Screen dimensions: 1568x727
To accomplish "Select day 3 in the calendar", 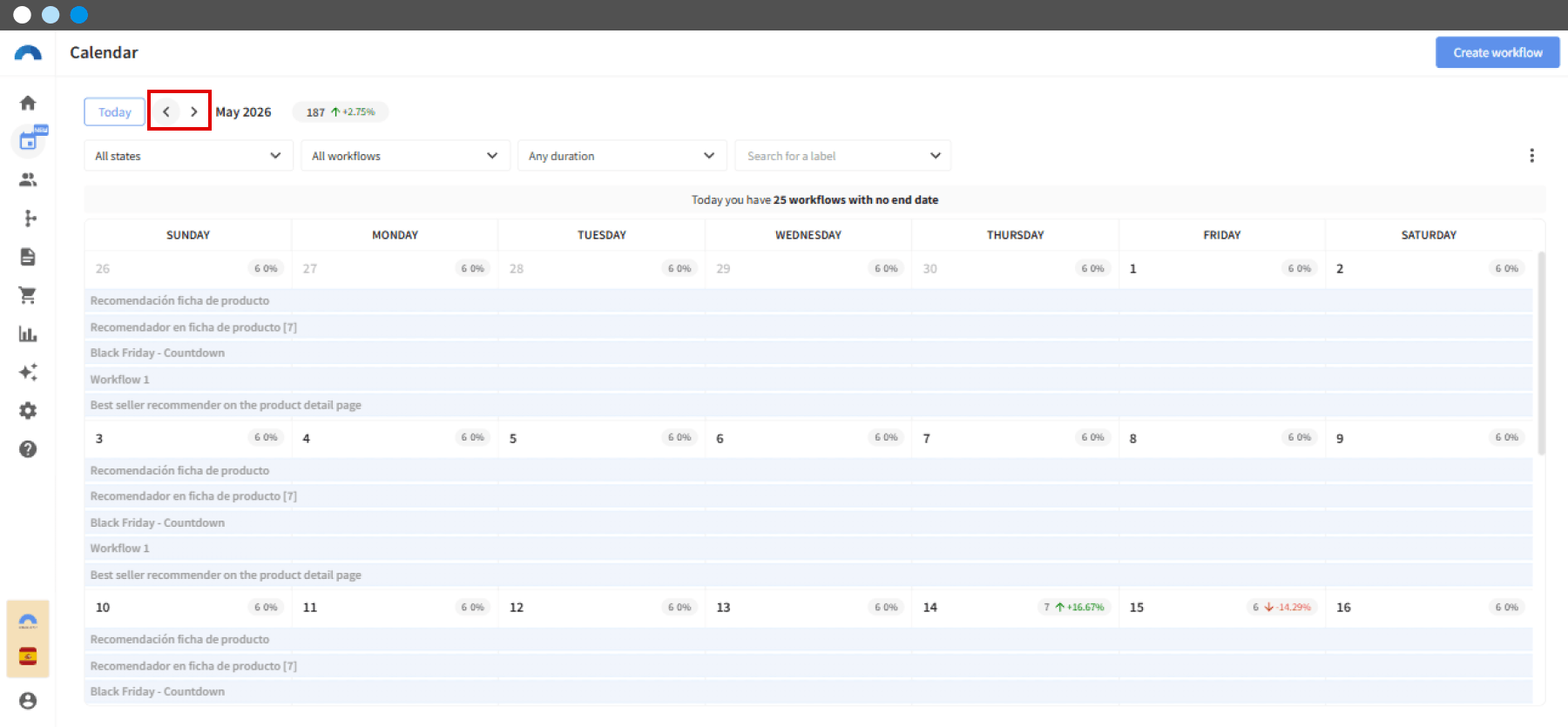I will click(x=99, y=438).
